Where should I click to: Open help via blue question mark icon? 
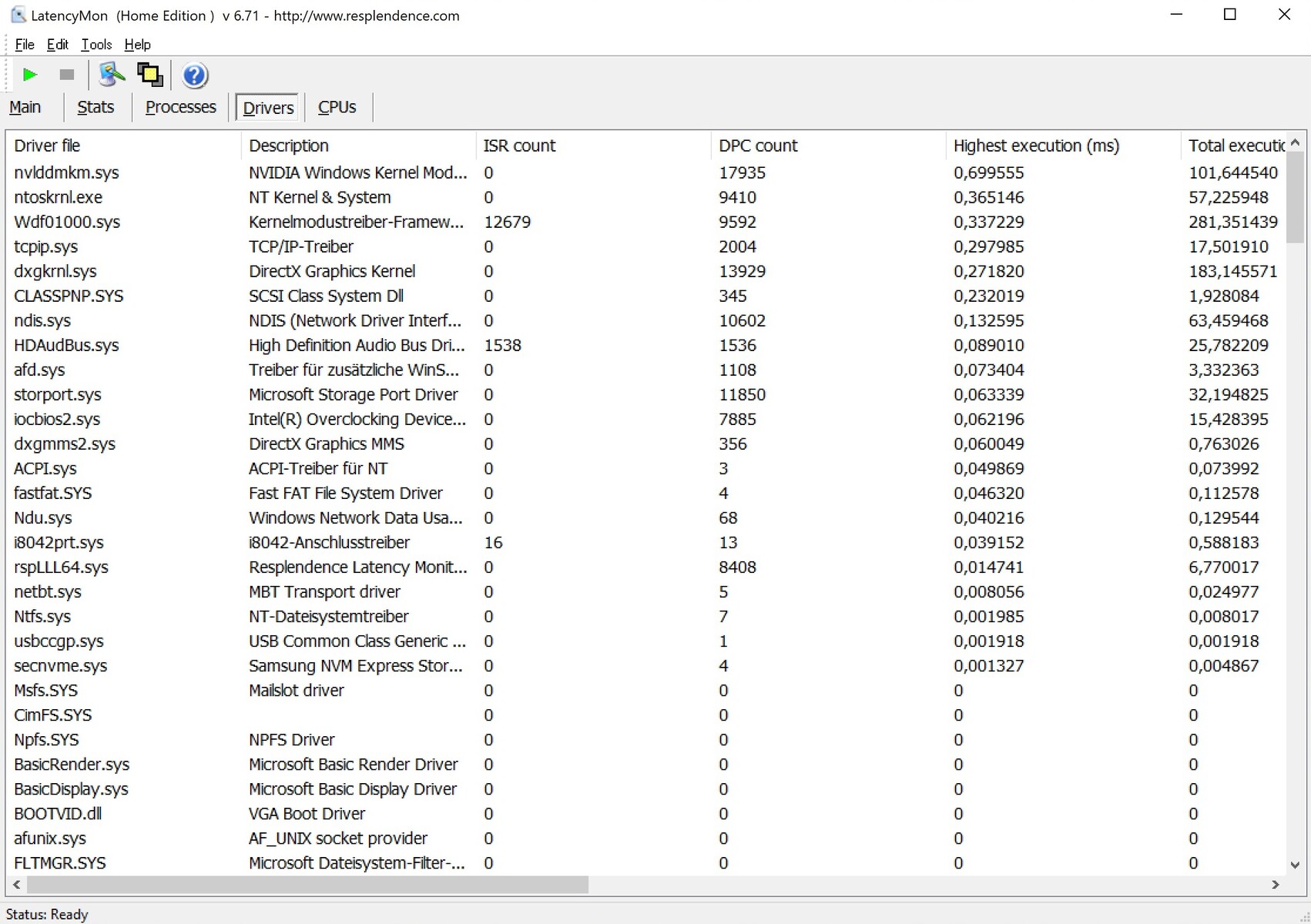pyautogui.click(x=195, y=75)
